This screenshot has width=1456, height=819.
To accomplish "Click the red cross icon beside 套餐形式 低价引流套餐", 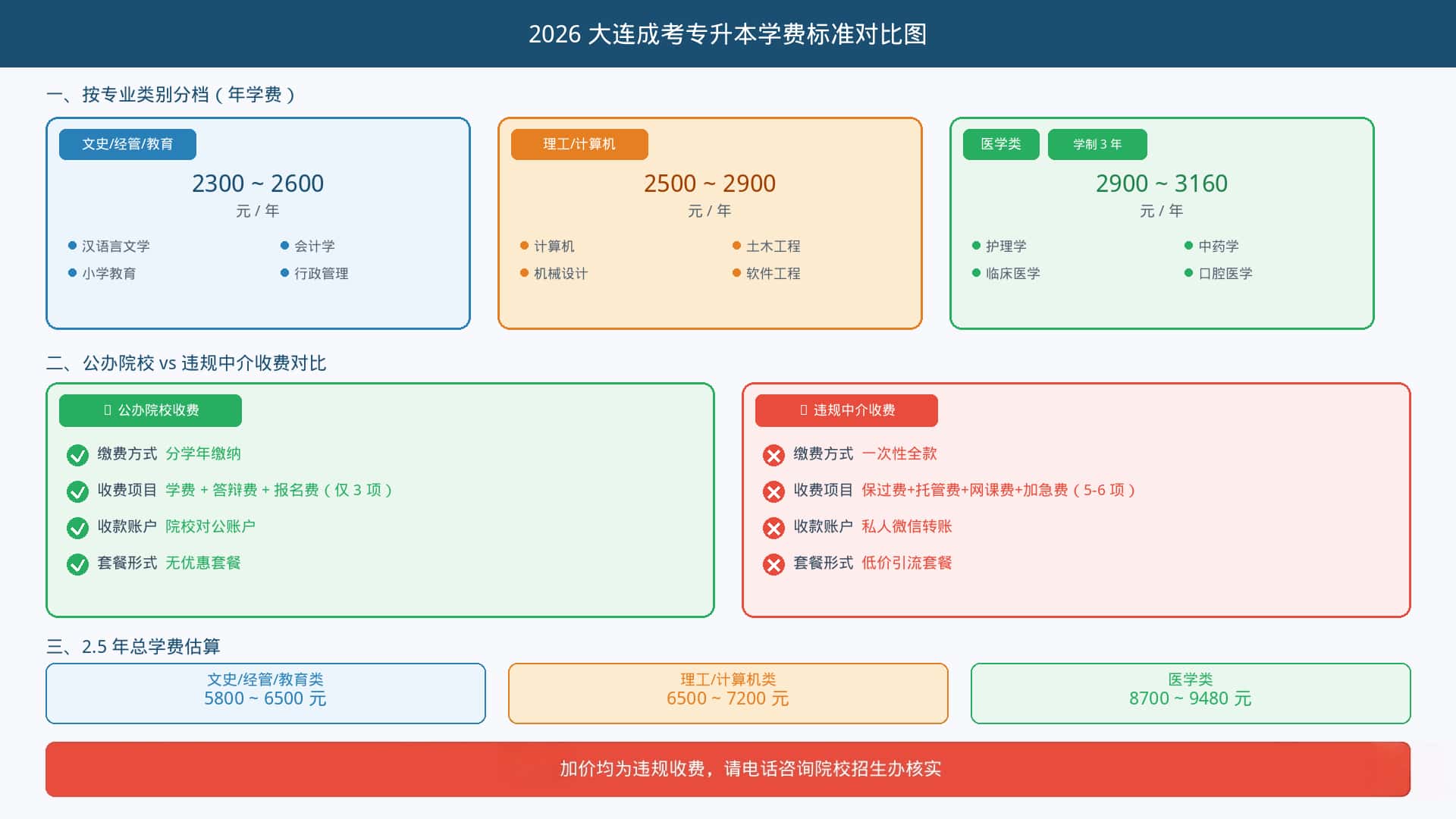I will [x=773, y=564].
